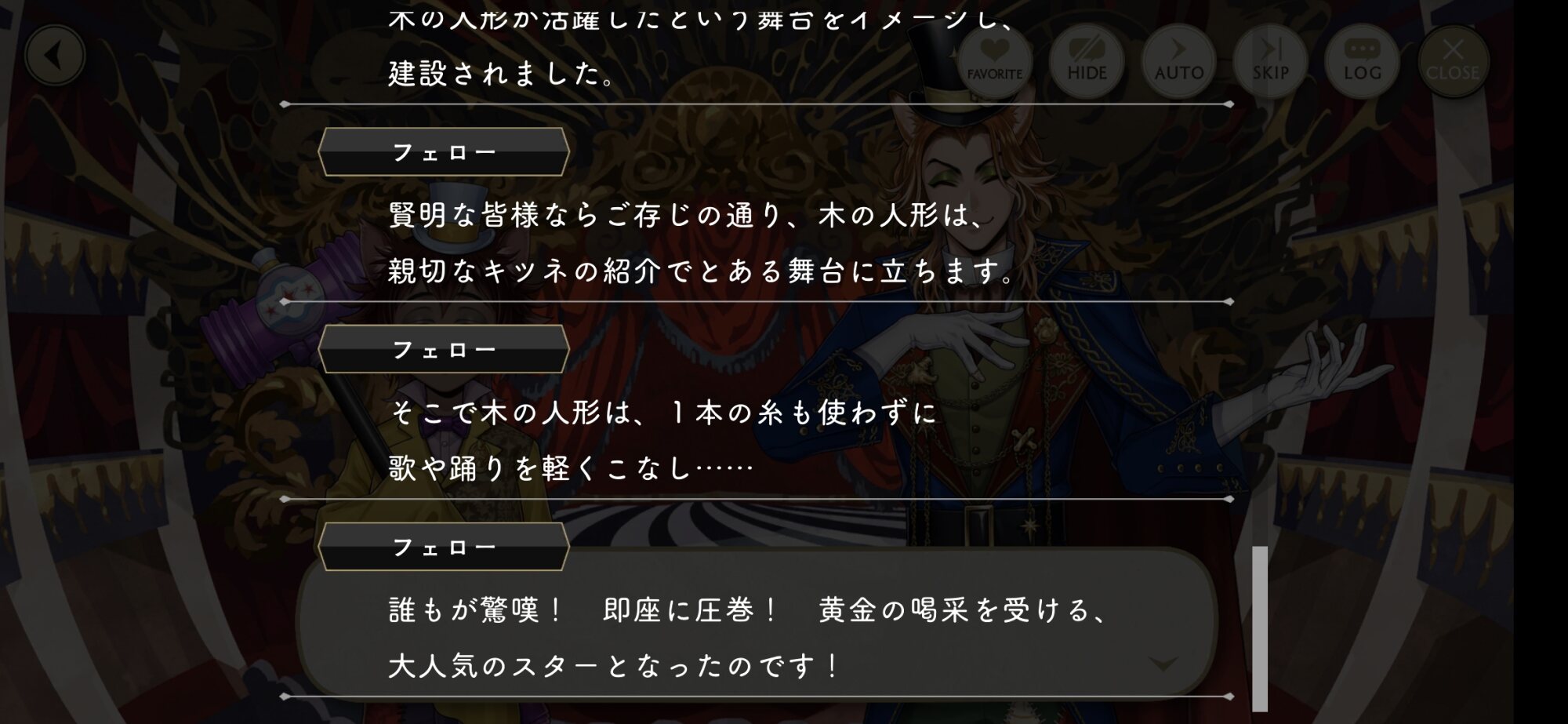Image resolution: width=1568 pixels, height=724 pixels.
Task: Tap the line 歌や踊りを軽くこなし
Action: click(x=571, y=468)
